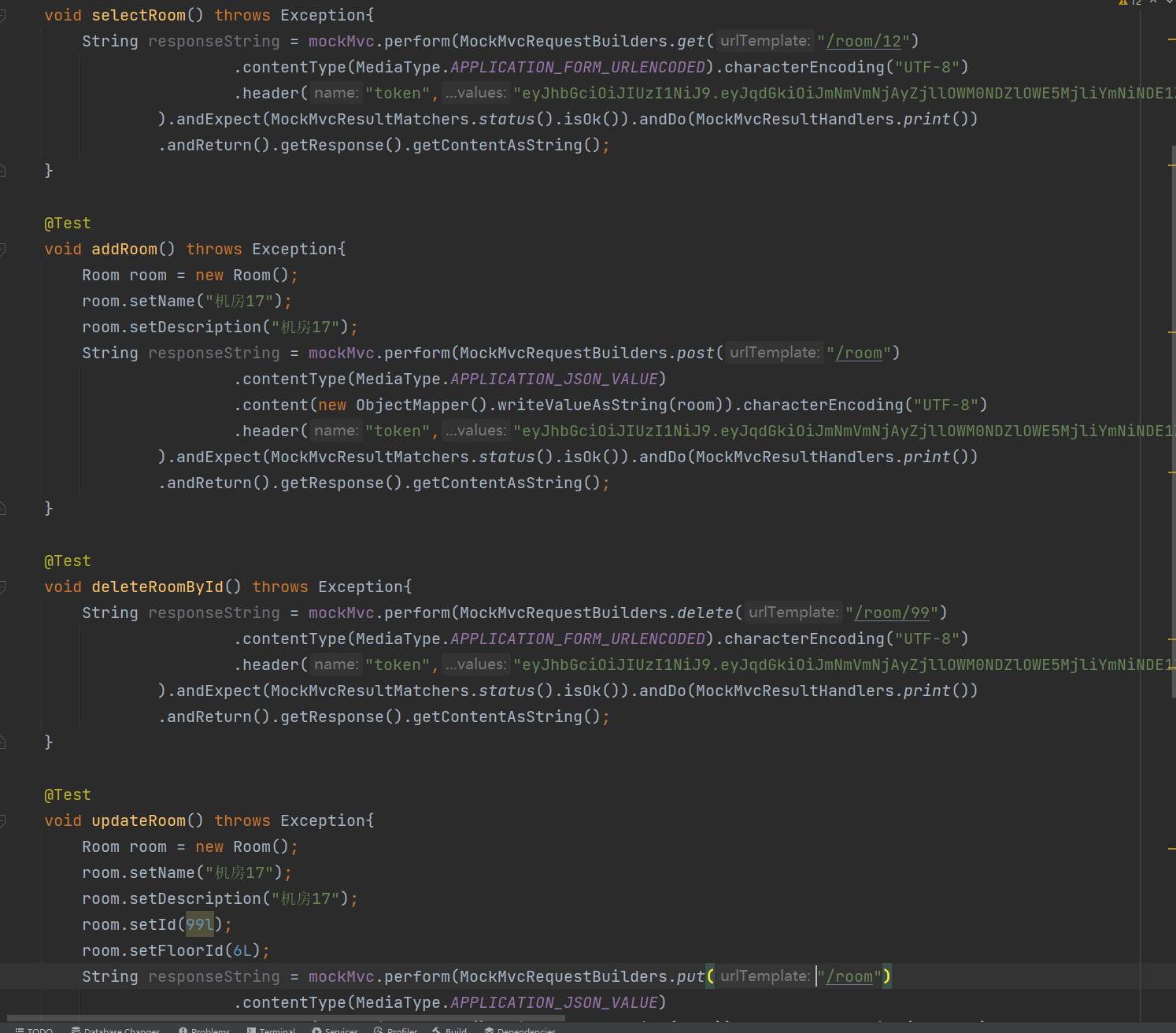Image resolution: width=1176 pixels, height=1033 pixels.
Task: Follow the "/room/99" URL link
Action: [x=892, y=613]
